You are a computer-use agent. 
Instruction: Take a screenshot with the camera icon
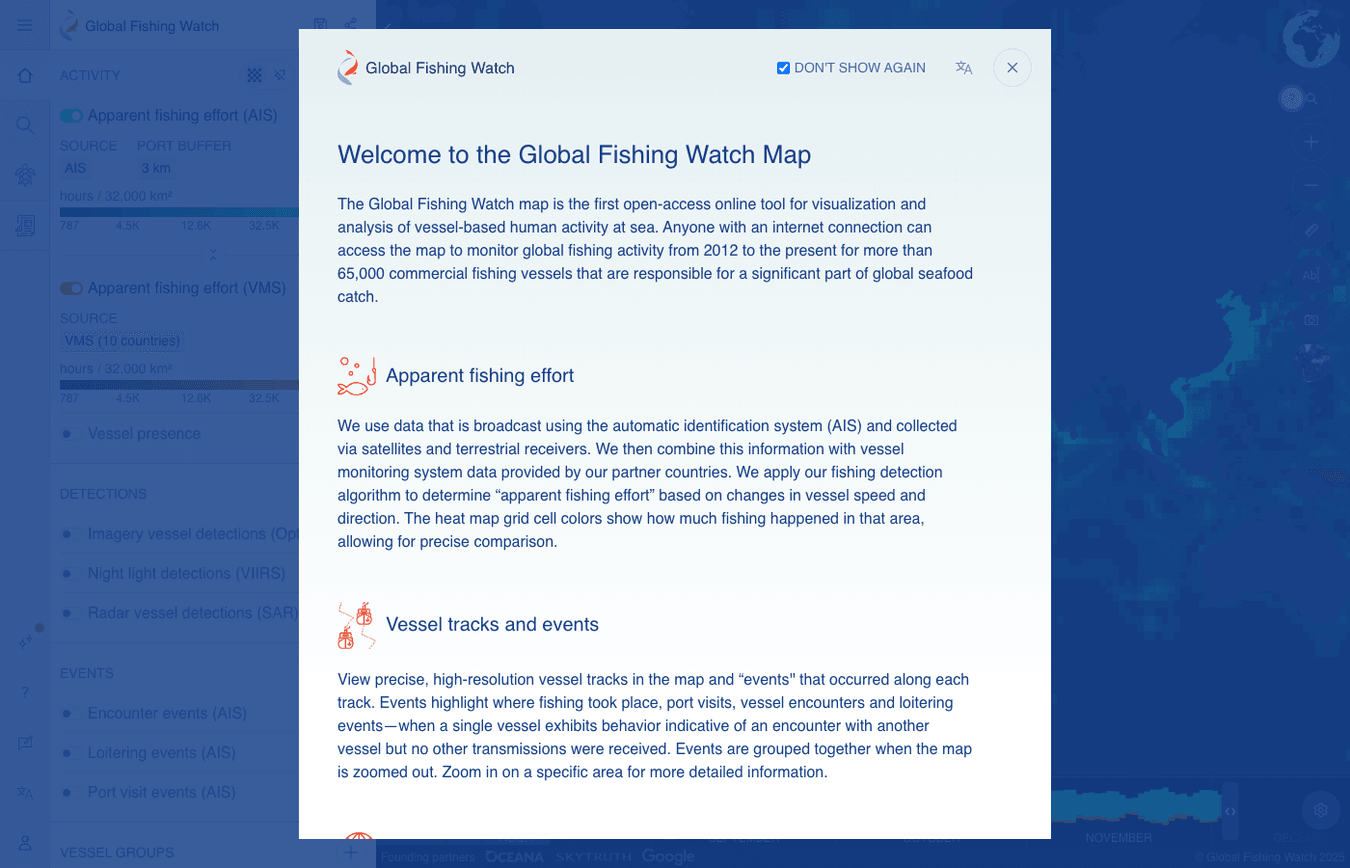1312,320
